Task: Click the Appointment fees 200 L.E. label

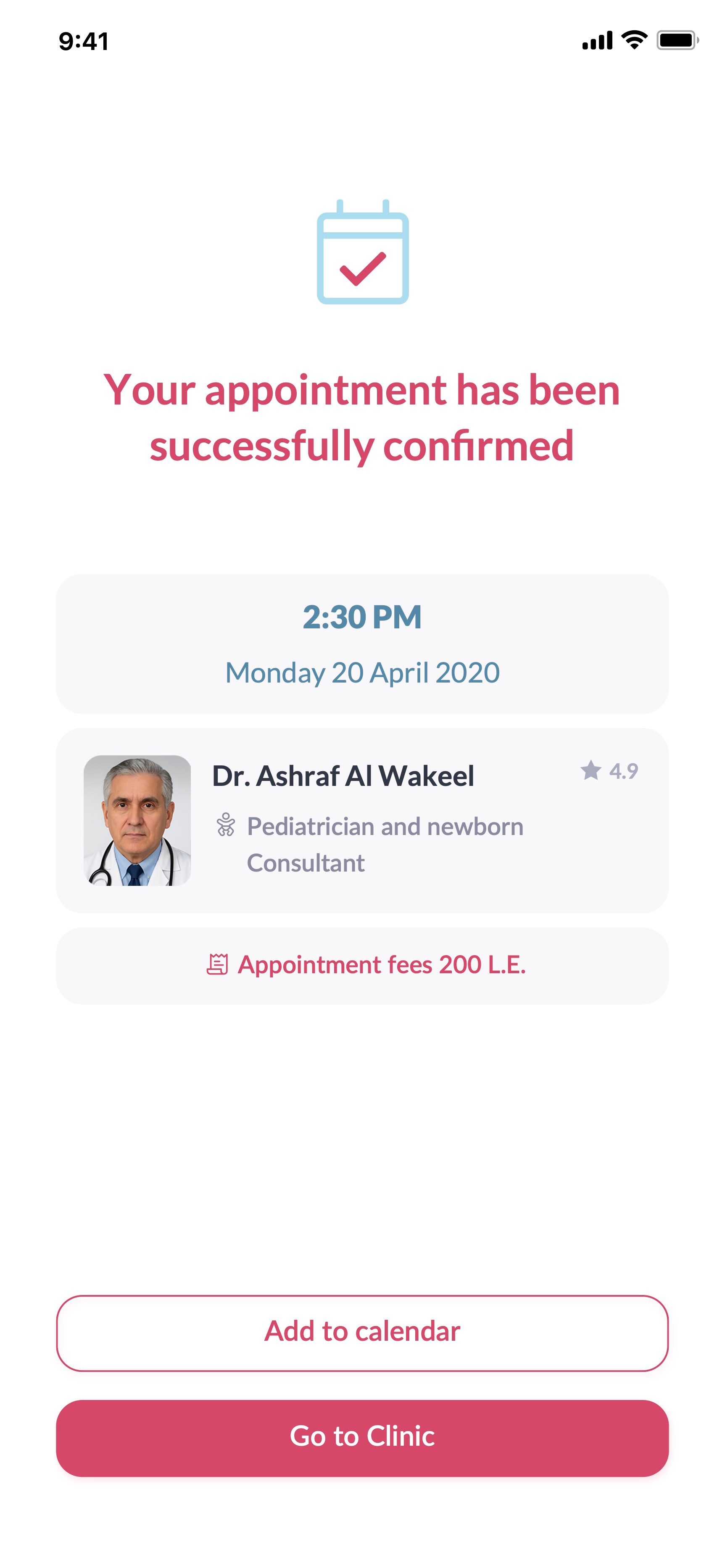Action: click(x=381, y=965)
